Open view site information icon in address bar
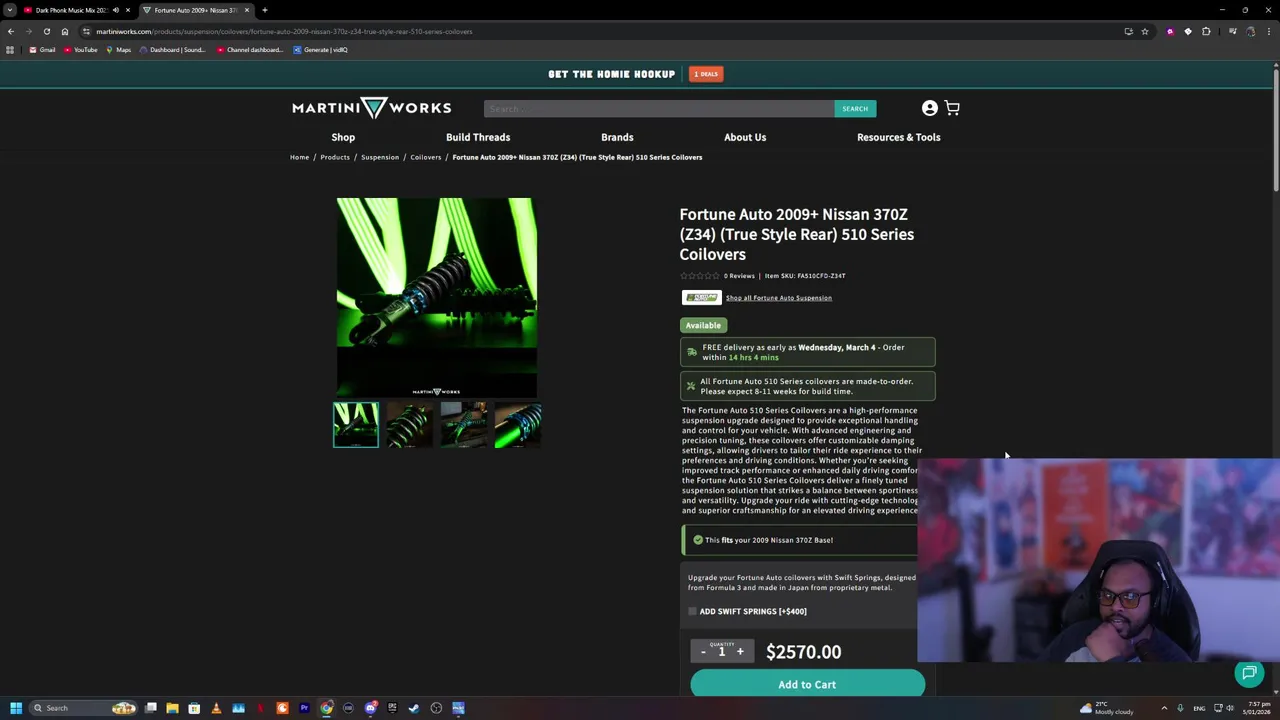This screenshot has height=720, width=1280. [x=86, y=31]
